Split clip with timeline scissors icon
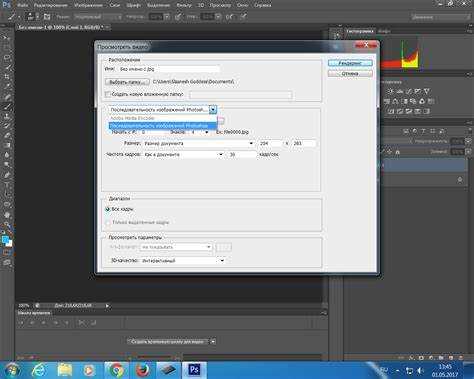Screen dimensions: 474x379 pos(81,323)
